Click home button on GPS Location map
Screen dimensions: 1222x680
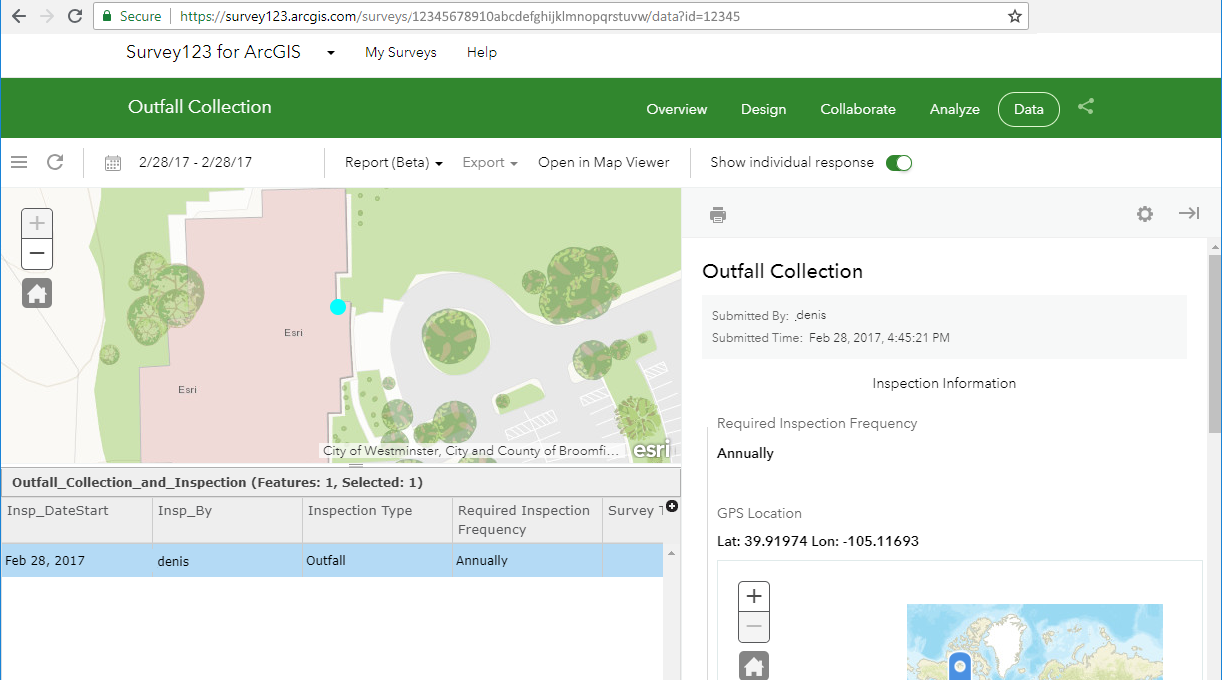(754, 666)
